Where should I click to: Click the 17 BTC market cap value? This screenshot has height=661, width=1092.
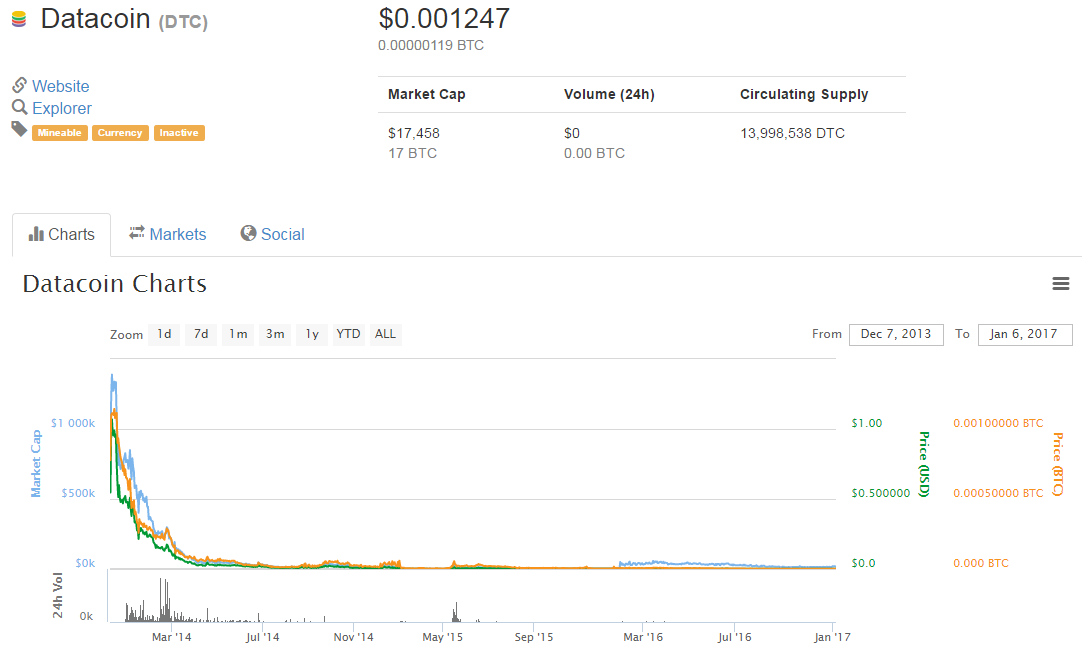412,153
